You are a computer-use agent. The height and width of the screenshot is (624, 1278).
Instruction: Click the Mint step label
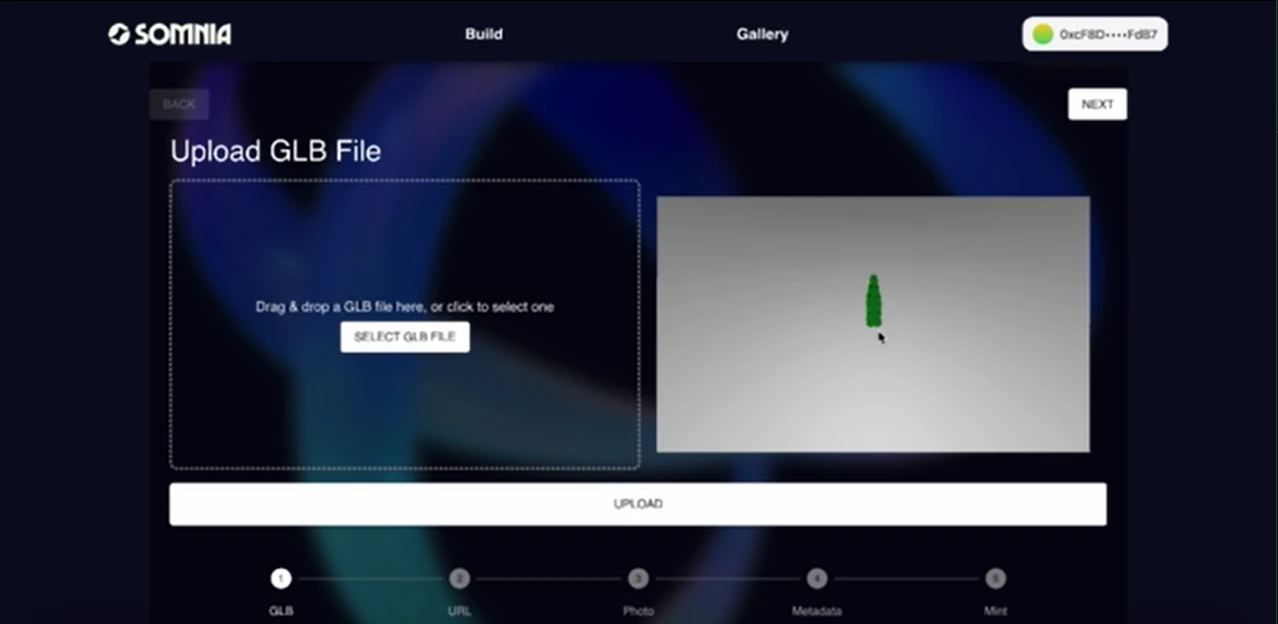[x=995, y=611]
